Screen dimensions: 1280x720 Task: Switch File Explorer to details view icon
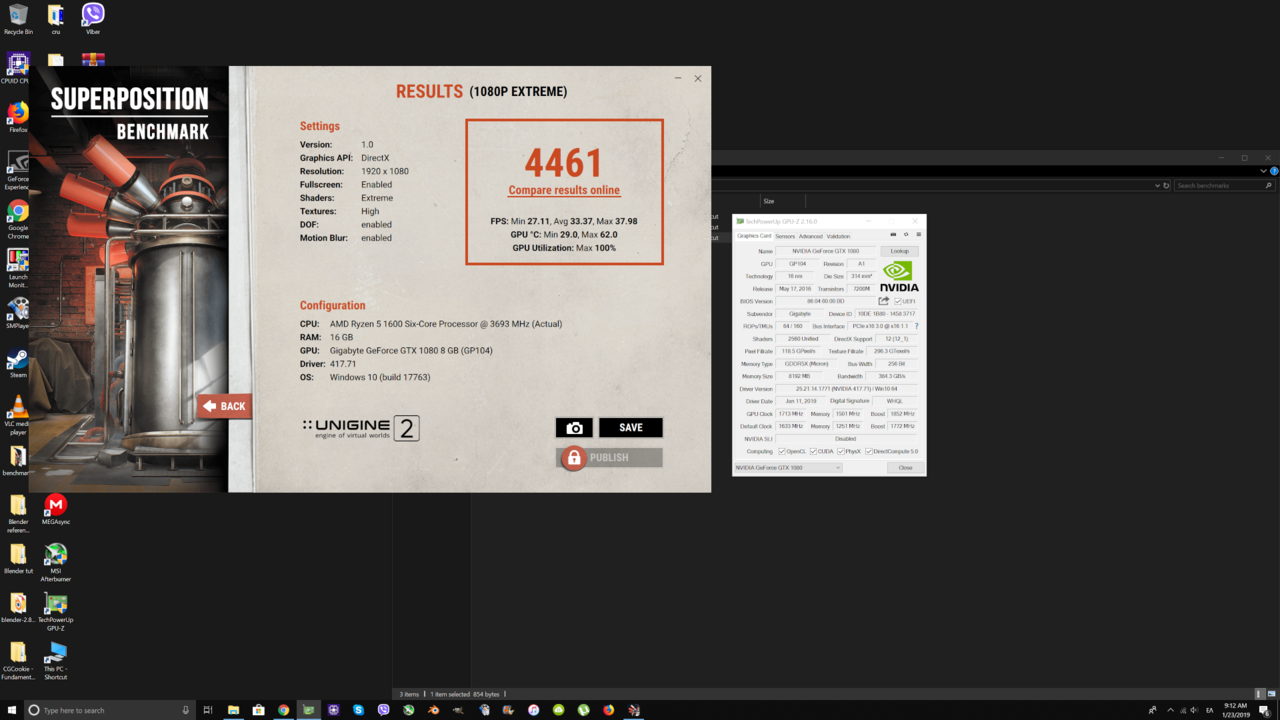tap(1260, 693)
